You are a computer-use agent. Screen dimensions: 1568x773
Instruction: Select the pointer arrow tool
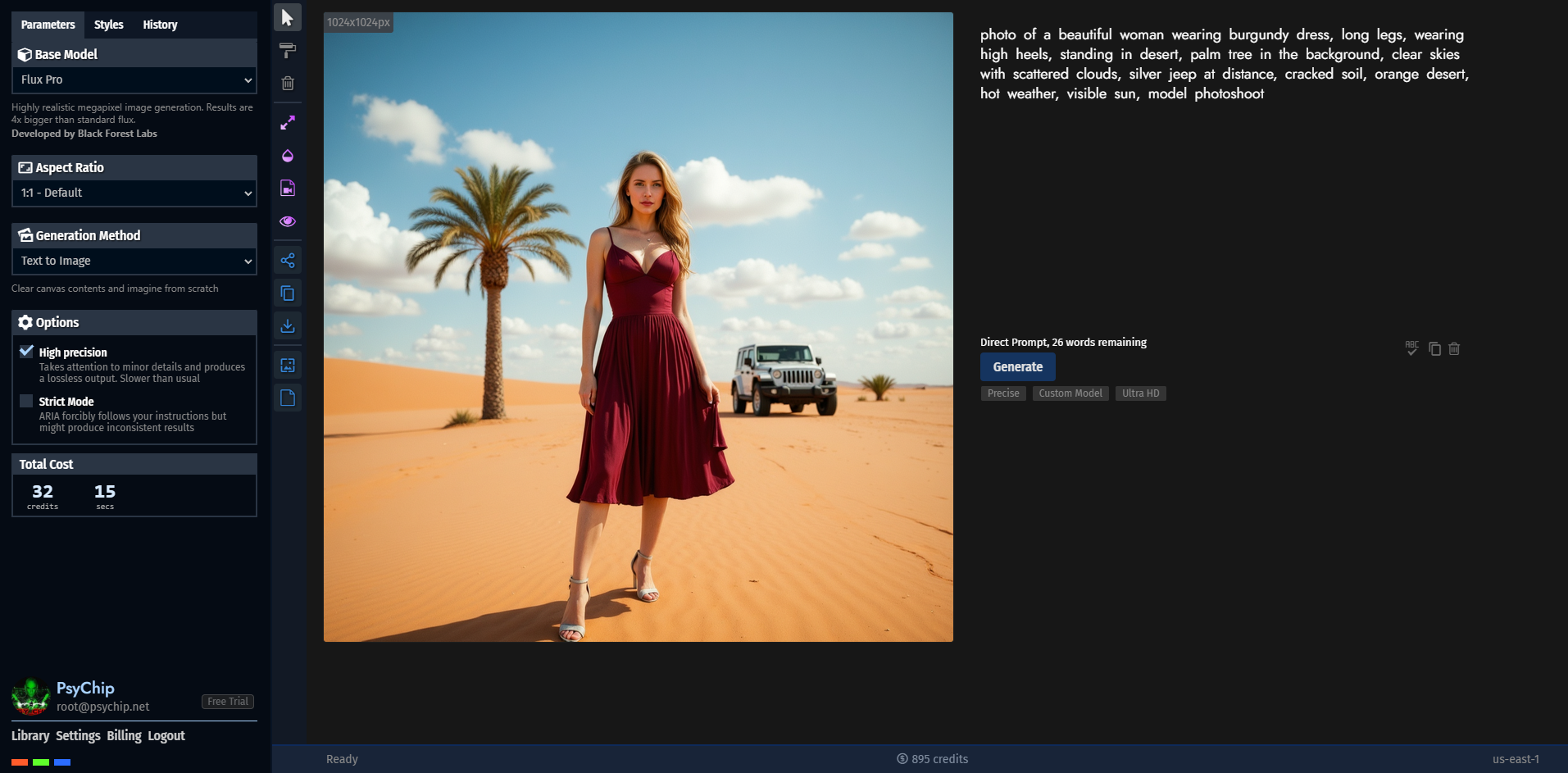(288, 17)
